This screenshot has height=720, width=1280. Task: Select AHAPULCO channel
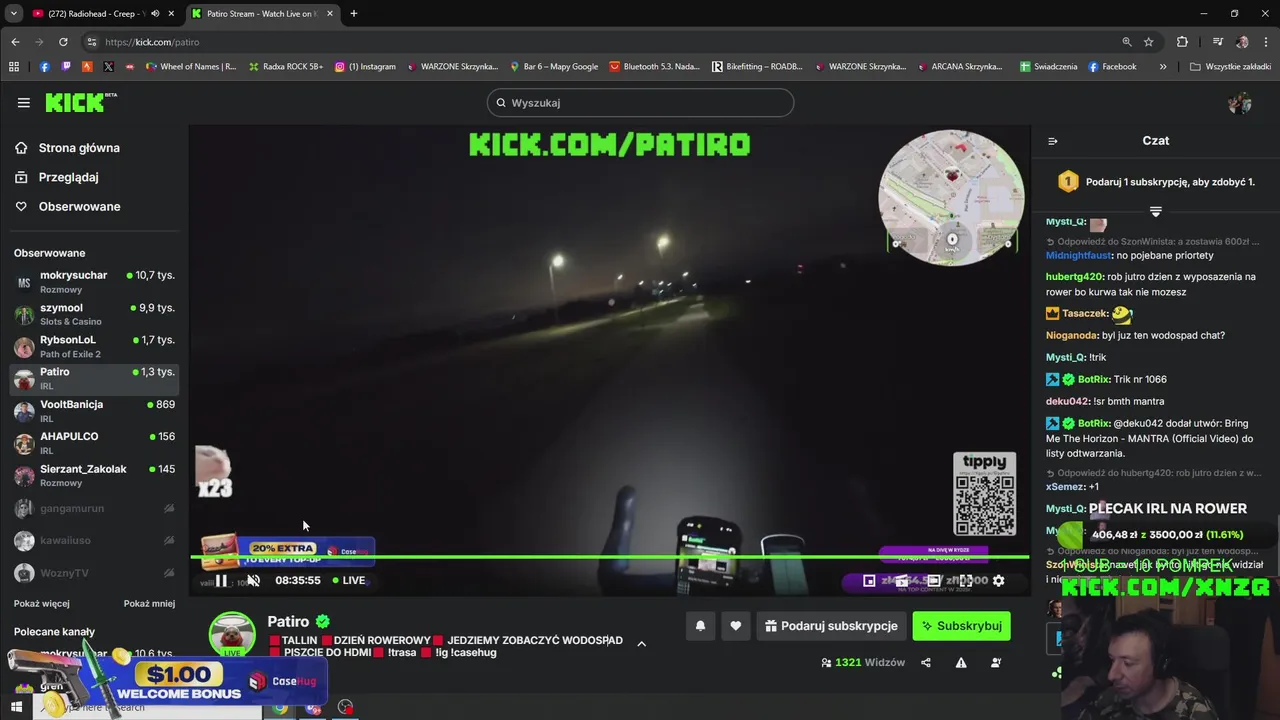[94, 443]
